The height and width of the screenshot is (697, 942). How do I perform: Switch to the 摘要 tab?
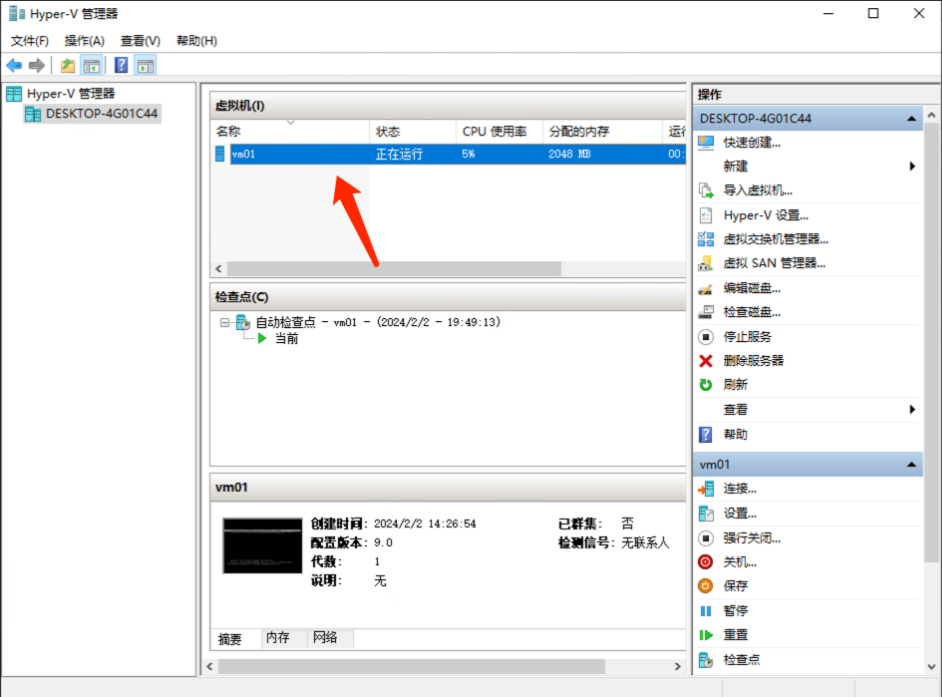pyautogui.click(x=230, y=639)
